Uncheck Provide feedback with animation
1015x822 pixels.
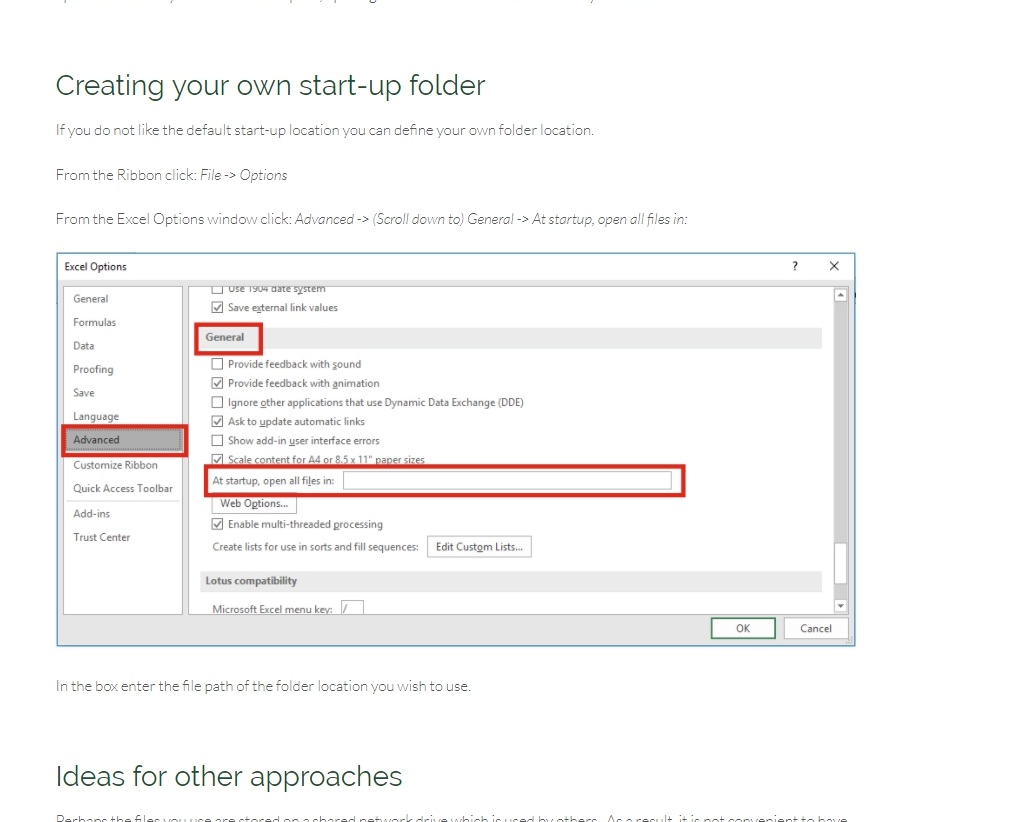218,383
